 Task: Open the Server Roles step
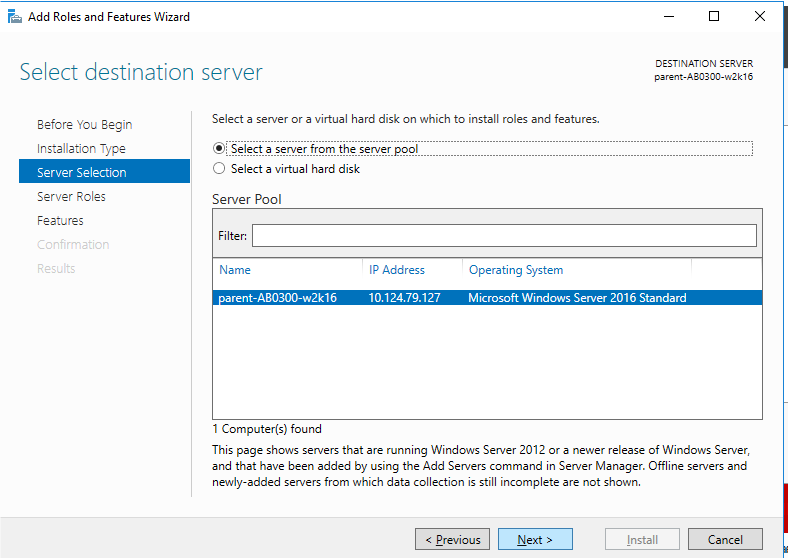pos(71,197)
